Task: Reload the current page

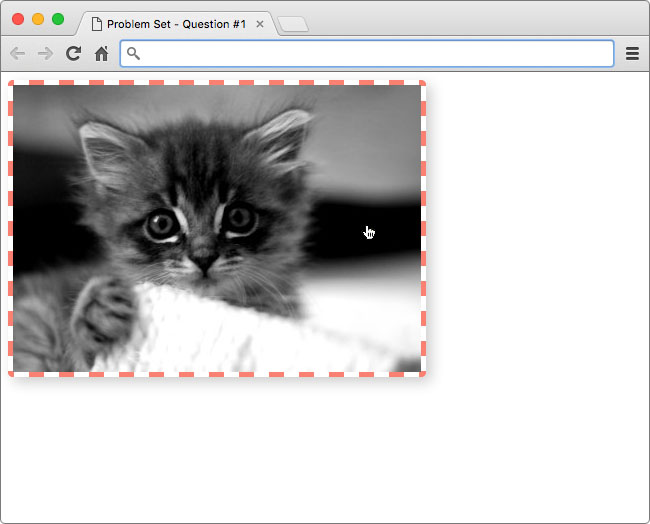Action: coord(73,54)
